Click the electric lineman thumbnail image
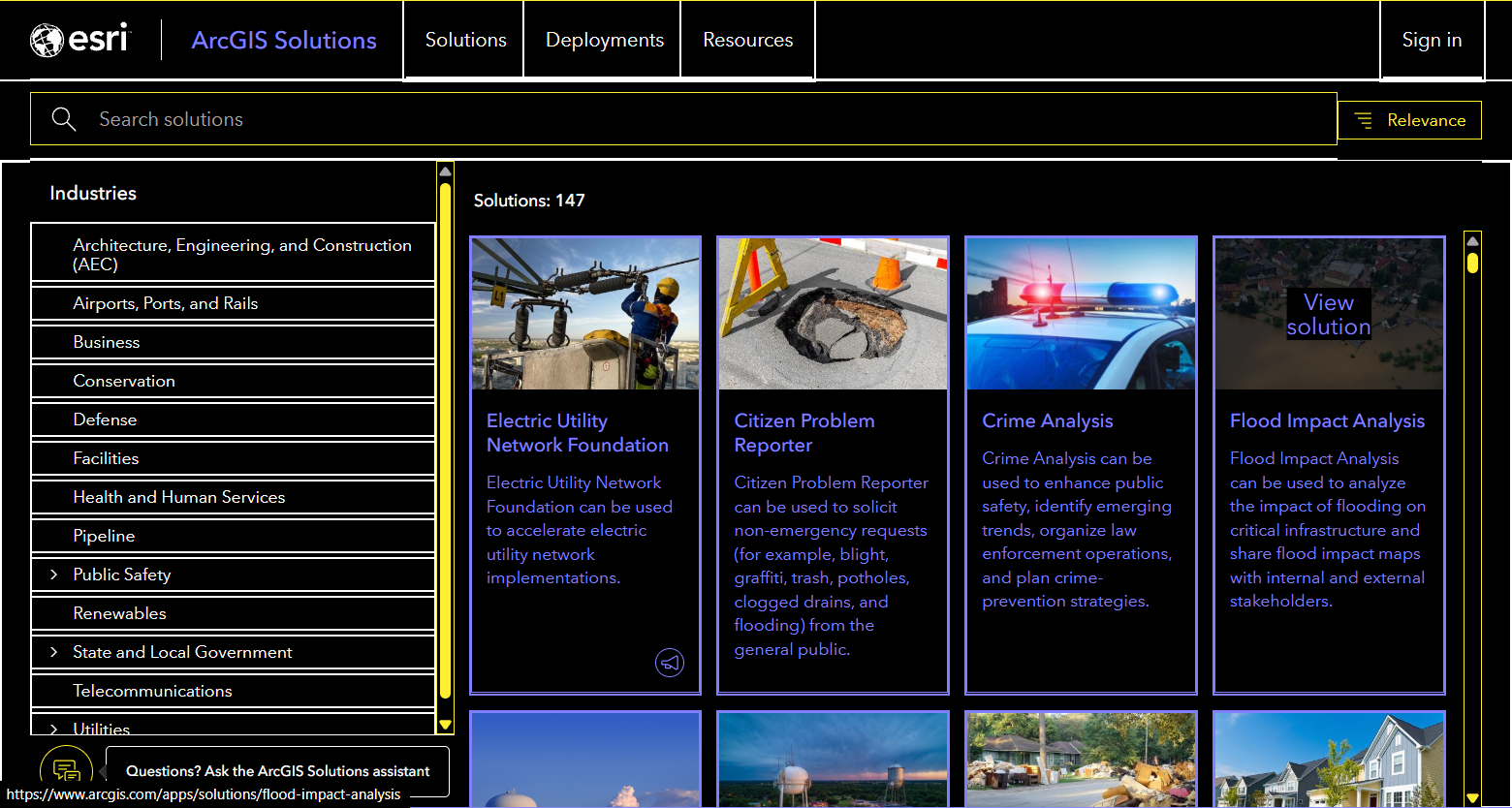 pyautogui.click(x=585, y=314)
